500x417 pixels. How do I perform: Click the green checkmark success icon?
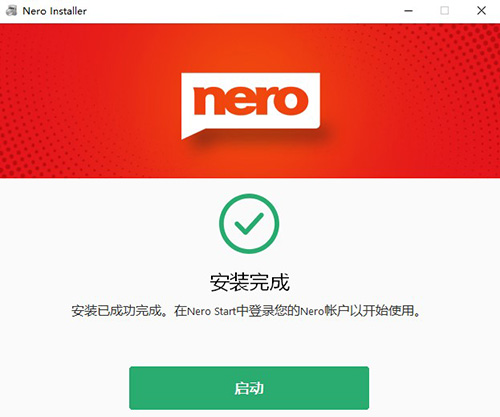coord(249,224)
